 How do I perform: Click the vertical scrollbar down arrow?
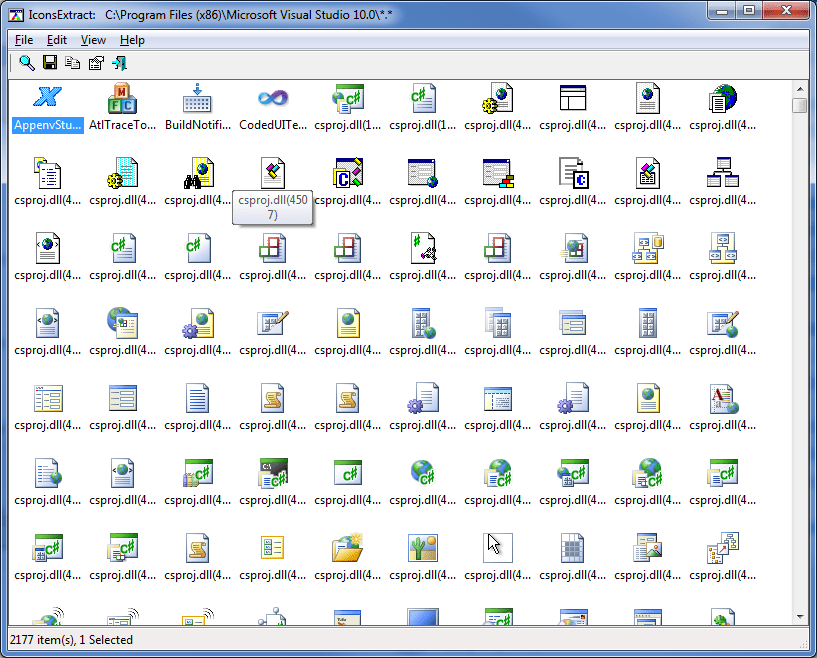pos(800,617)
